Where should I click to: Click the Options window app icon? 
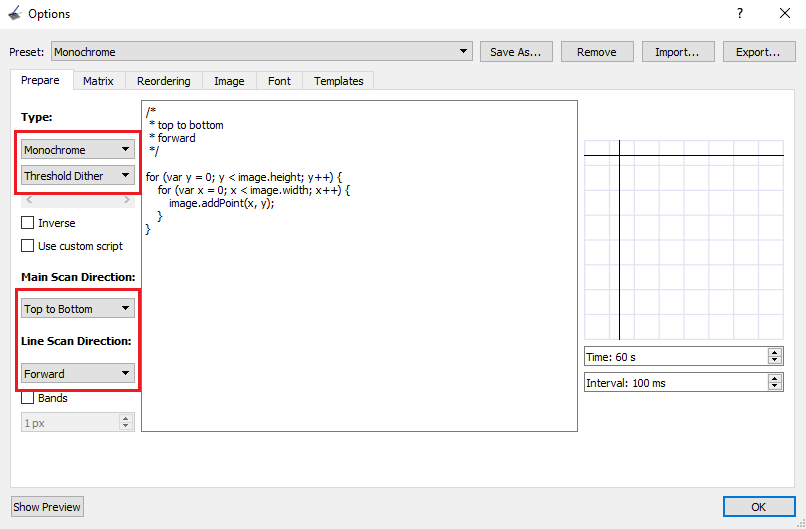(15, 13)
